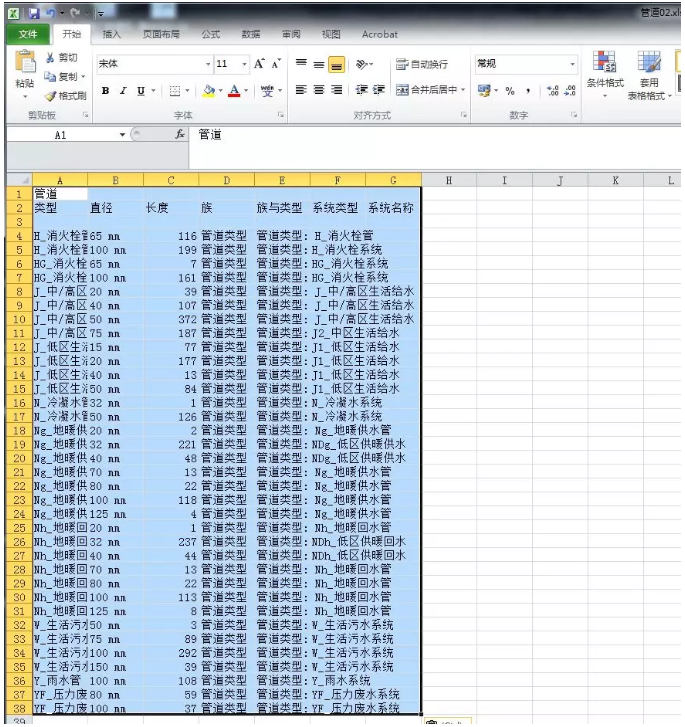The image size is (685, 727).
Task: Click the increase decimal places icon
Action: 552,90
